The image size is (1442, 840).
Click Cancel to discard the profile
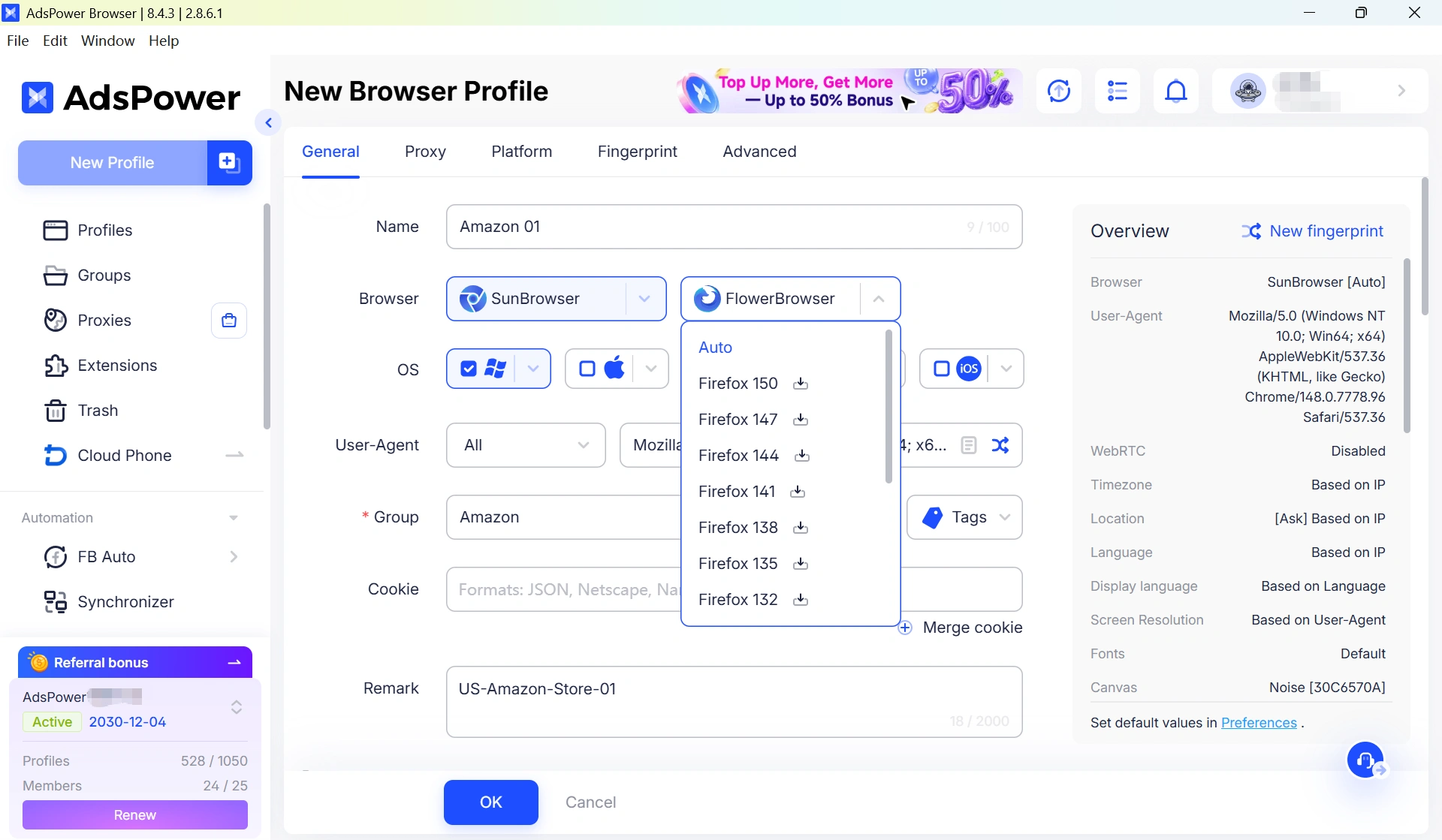point(590,802)
